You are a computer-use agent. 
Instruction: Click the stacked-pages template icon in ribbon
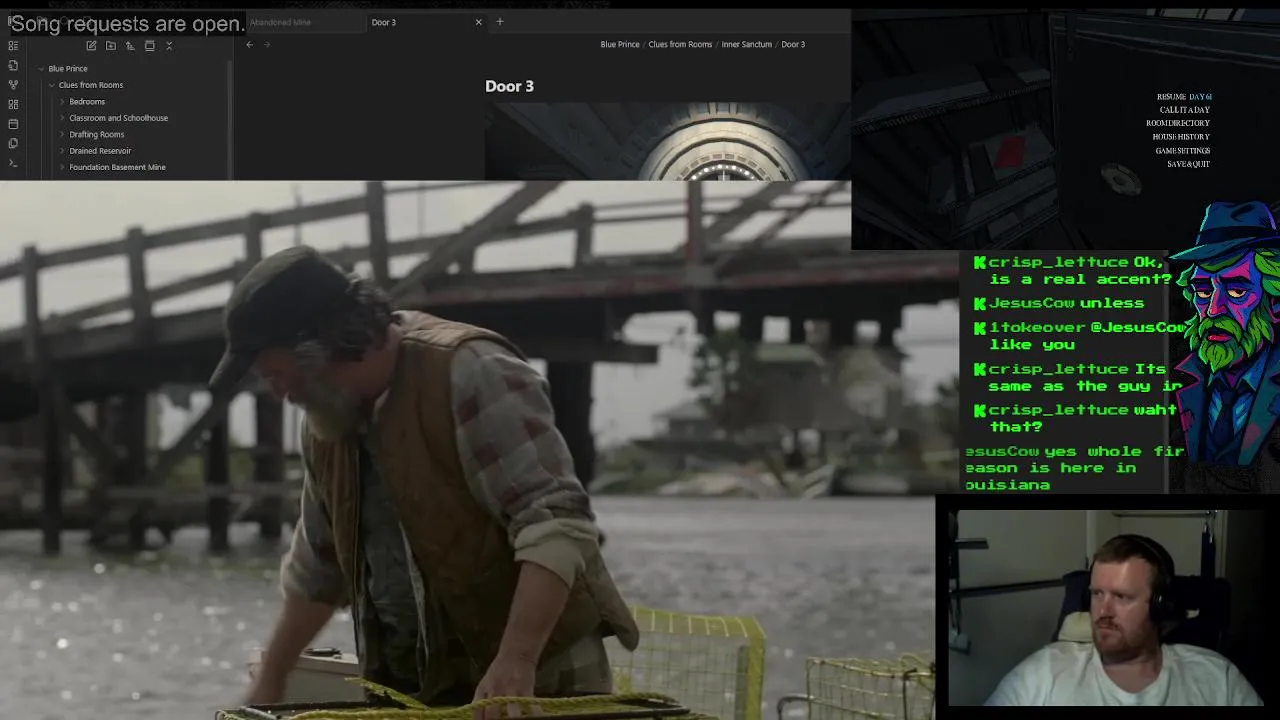pos(13,143)
